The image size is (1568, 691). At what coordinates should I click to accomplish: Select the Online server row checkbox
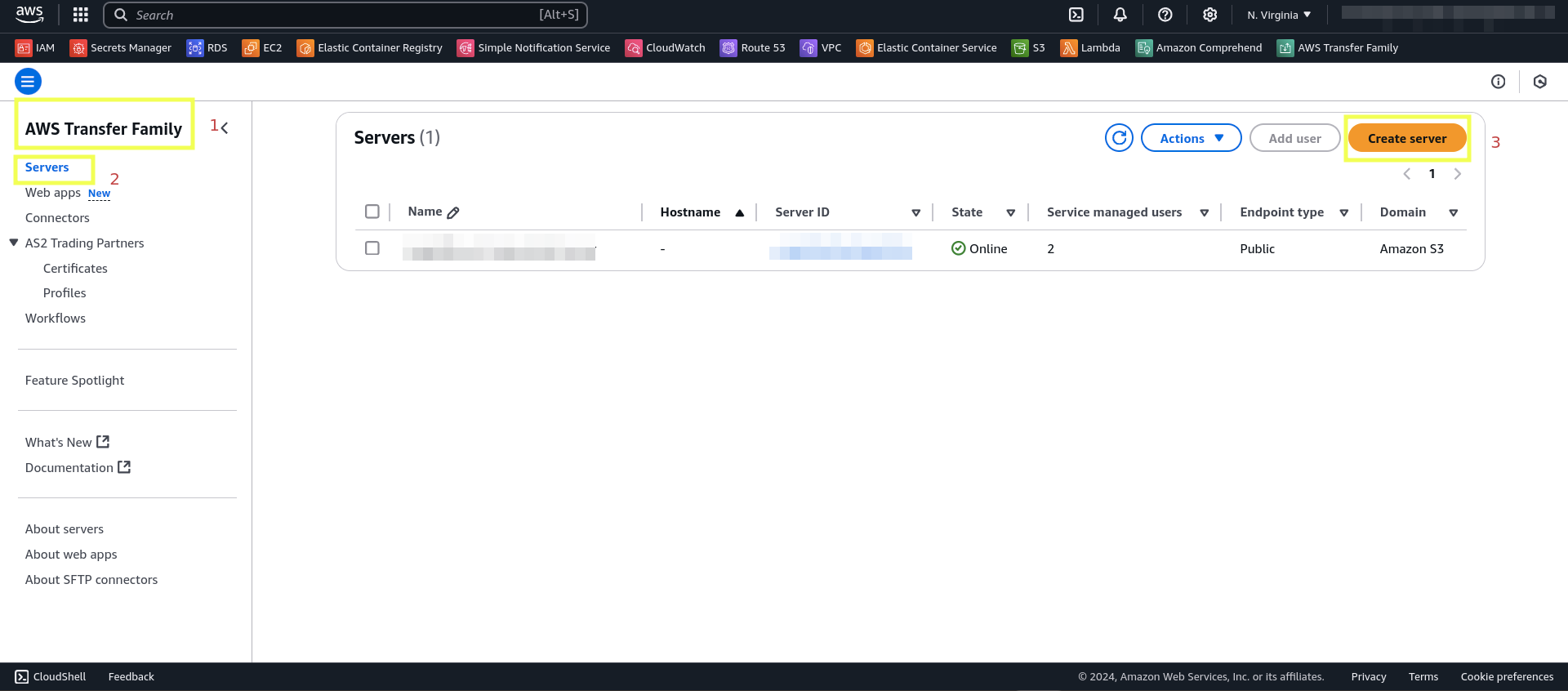pyautogui.click(x=372, y=247)
